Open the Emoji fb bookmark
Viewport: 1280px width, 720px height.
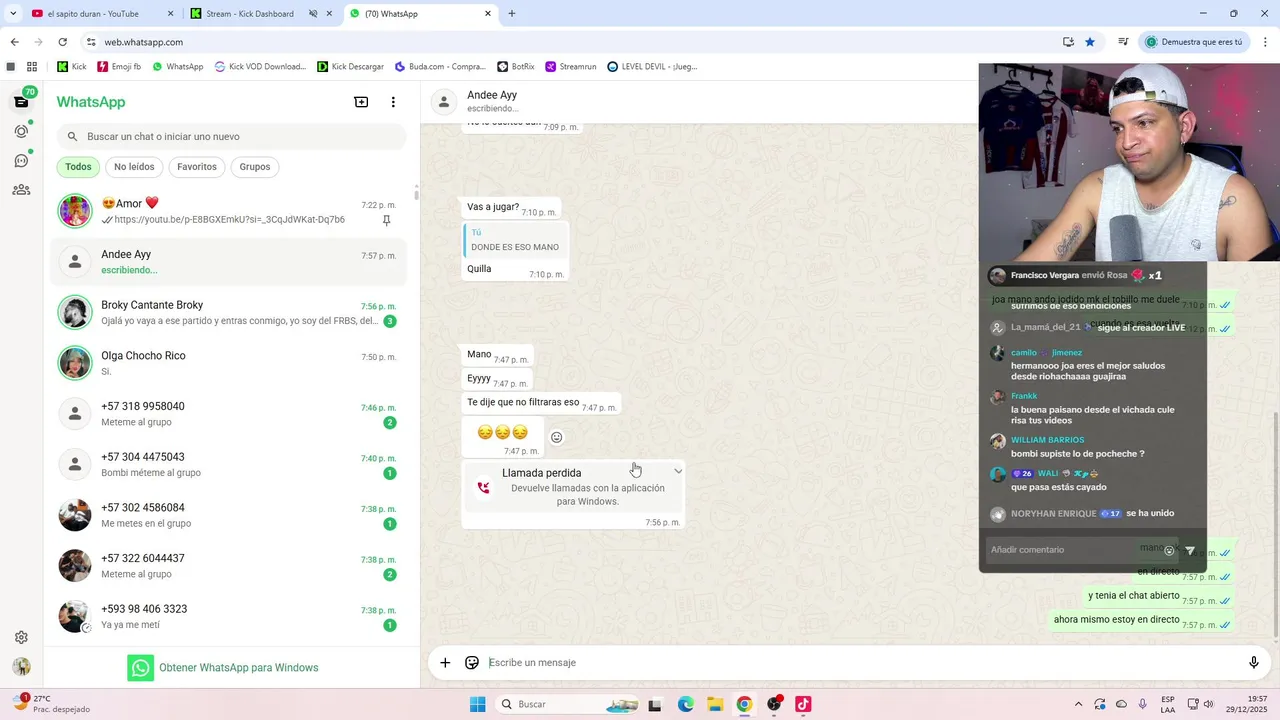tap(118, 66)
